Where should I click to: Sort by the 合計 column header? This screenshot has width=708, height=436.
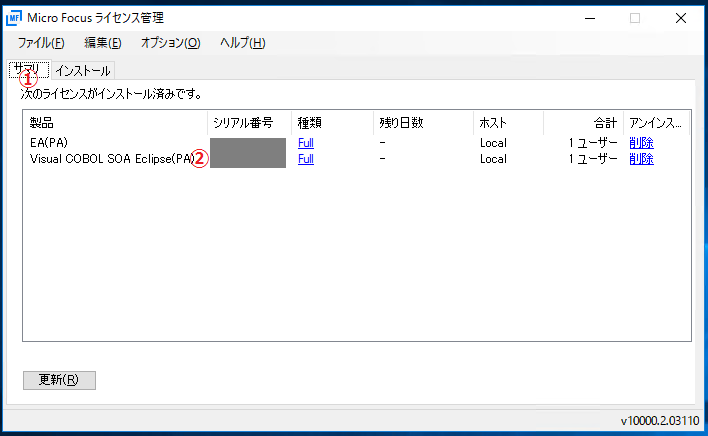[x=583, y=123]
